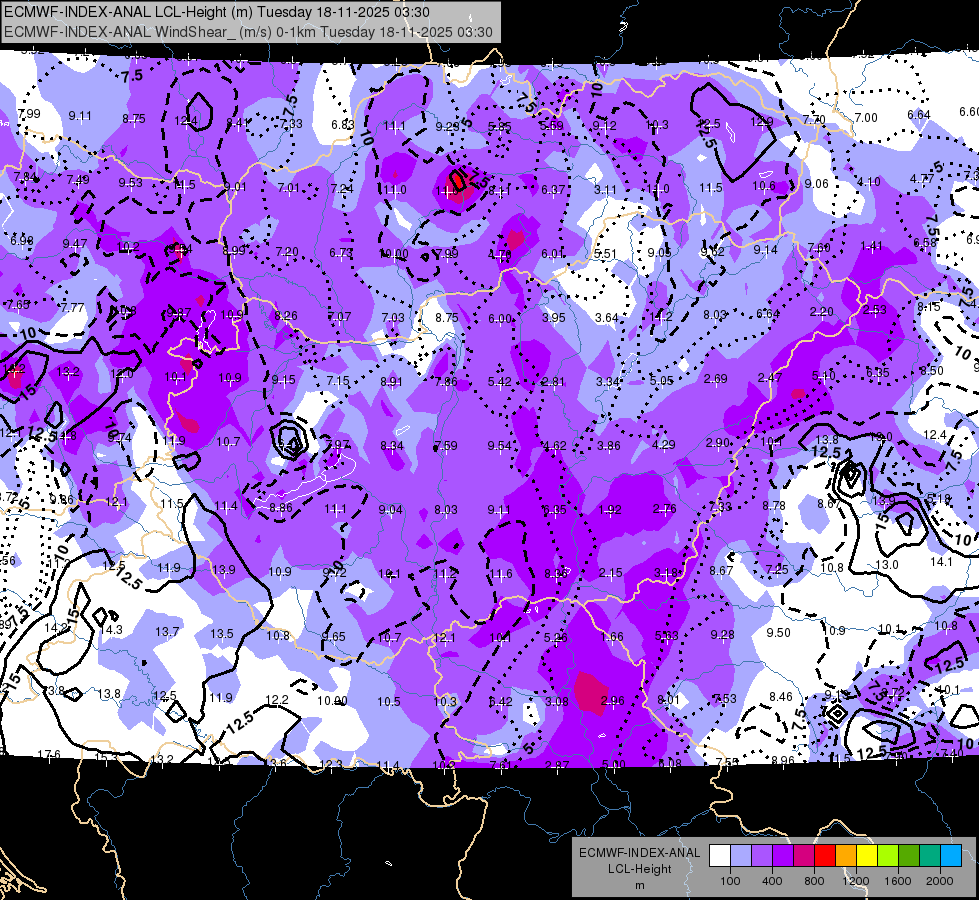Image resolution: width=979 pixels, height=900 pixels.
Task: Click the dark green legend swatch
Action: (x=909, y=855)
